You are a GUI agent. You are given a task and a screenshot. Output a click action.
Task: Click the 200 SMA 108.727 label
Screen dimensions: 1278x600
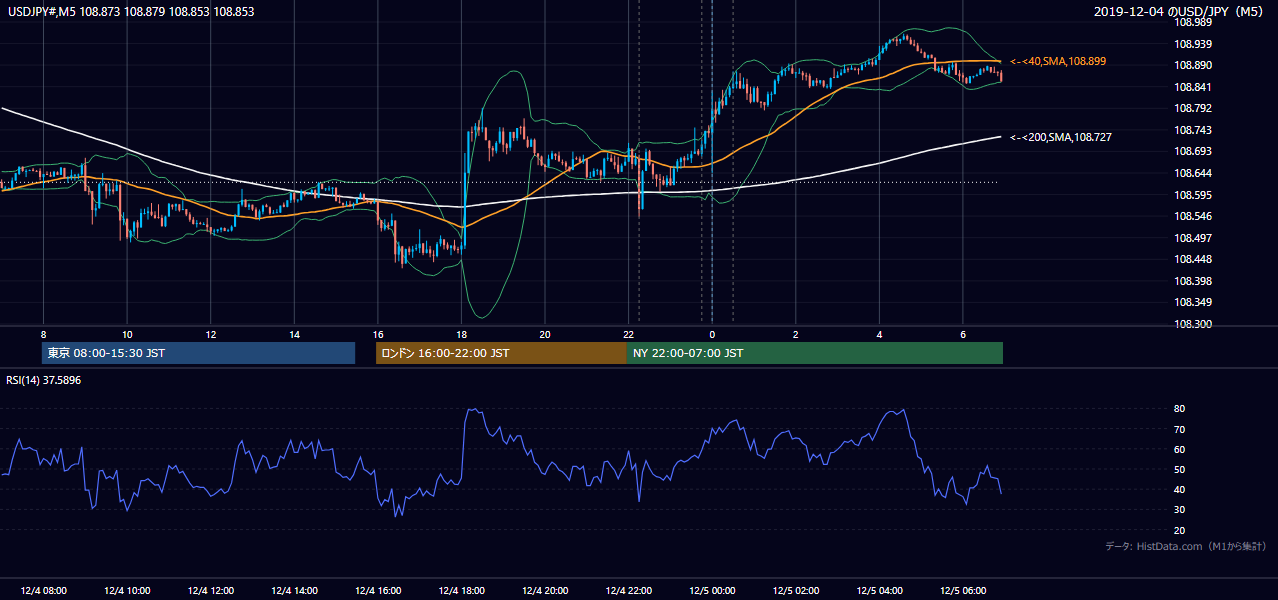[1061, 137]
